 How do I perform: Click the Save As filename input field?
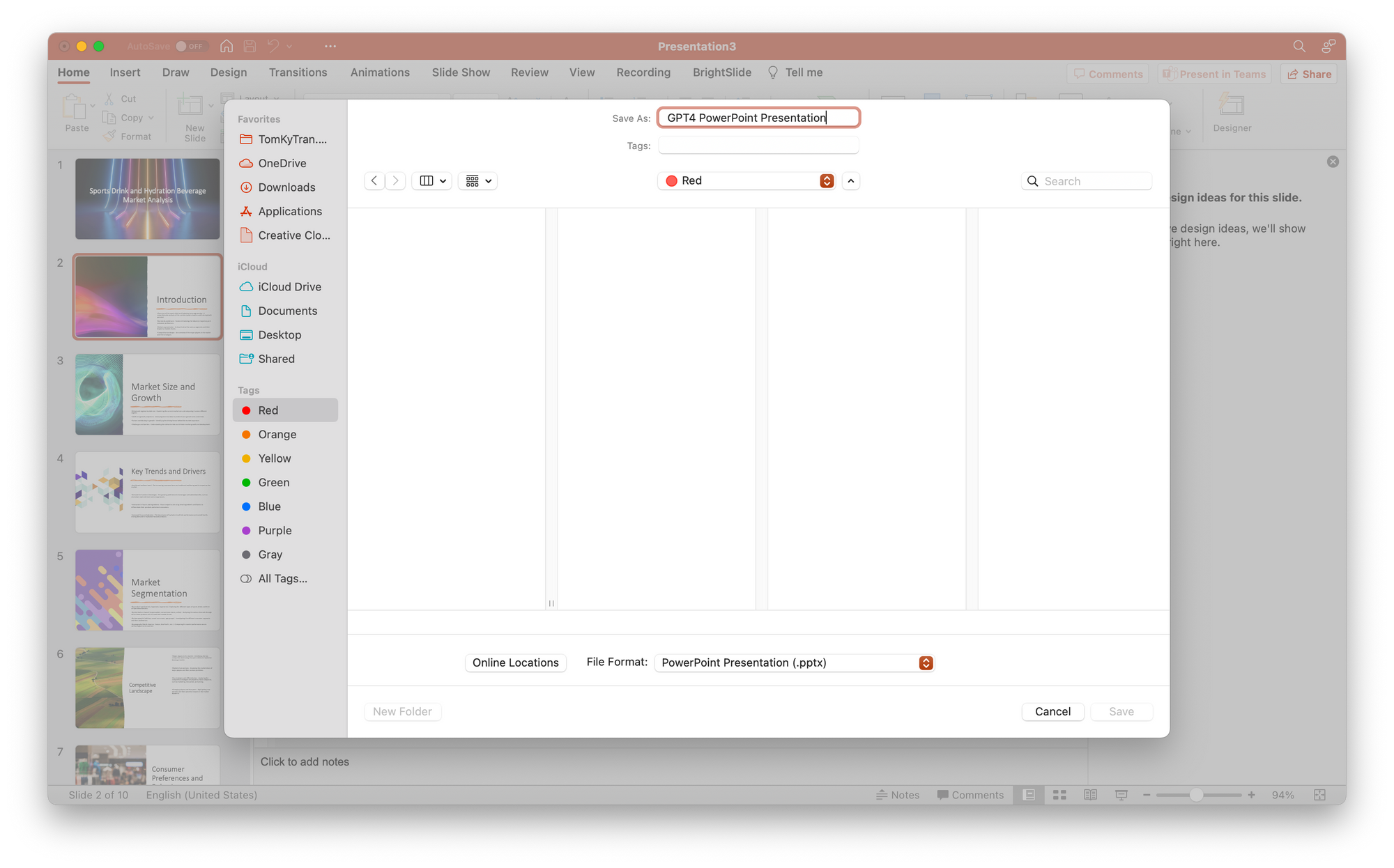759,118
